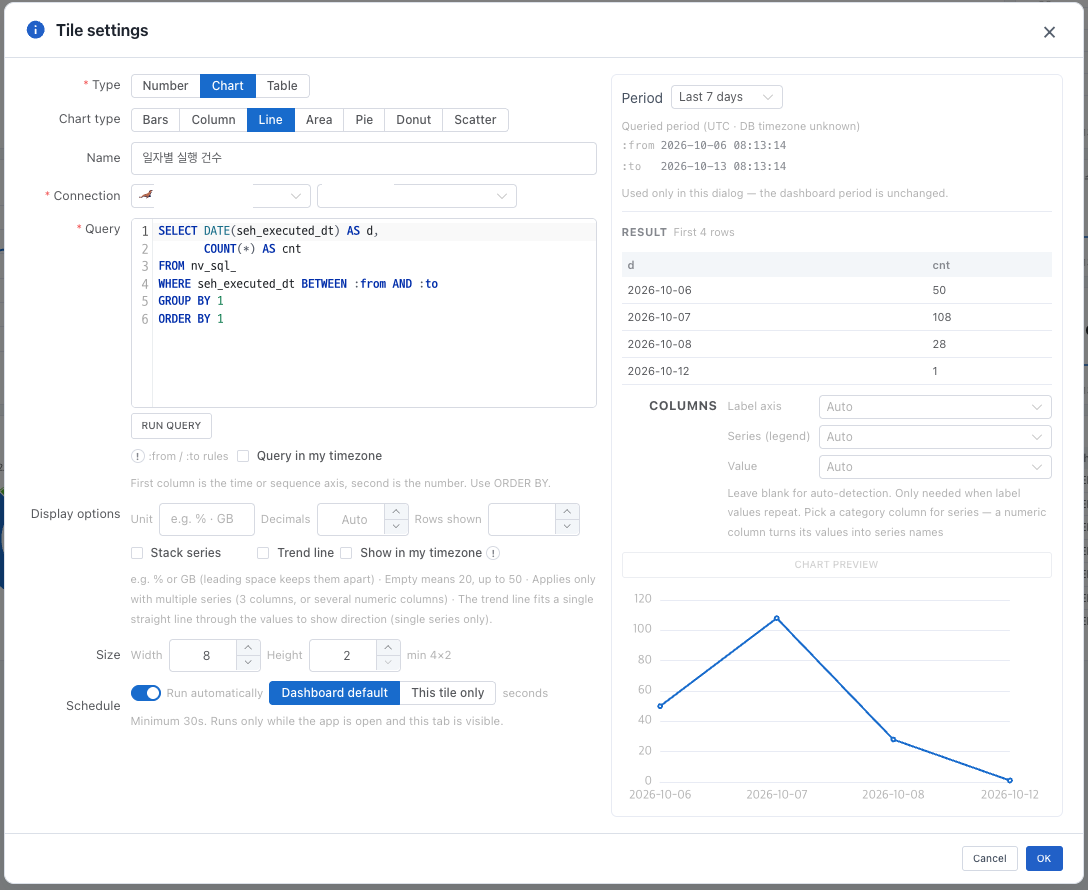The height and width of the screenshot is (890, 1088).
Task: Increase the tile Height with up arrow
Action: (388, 647)
